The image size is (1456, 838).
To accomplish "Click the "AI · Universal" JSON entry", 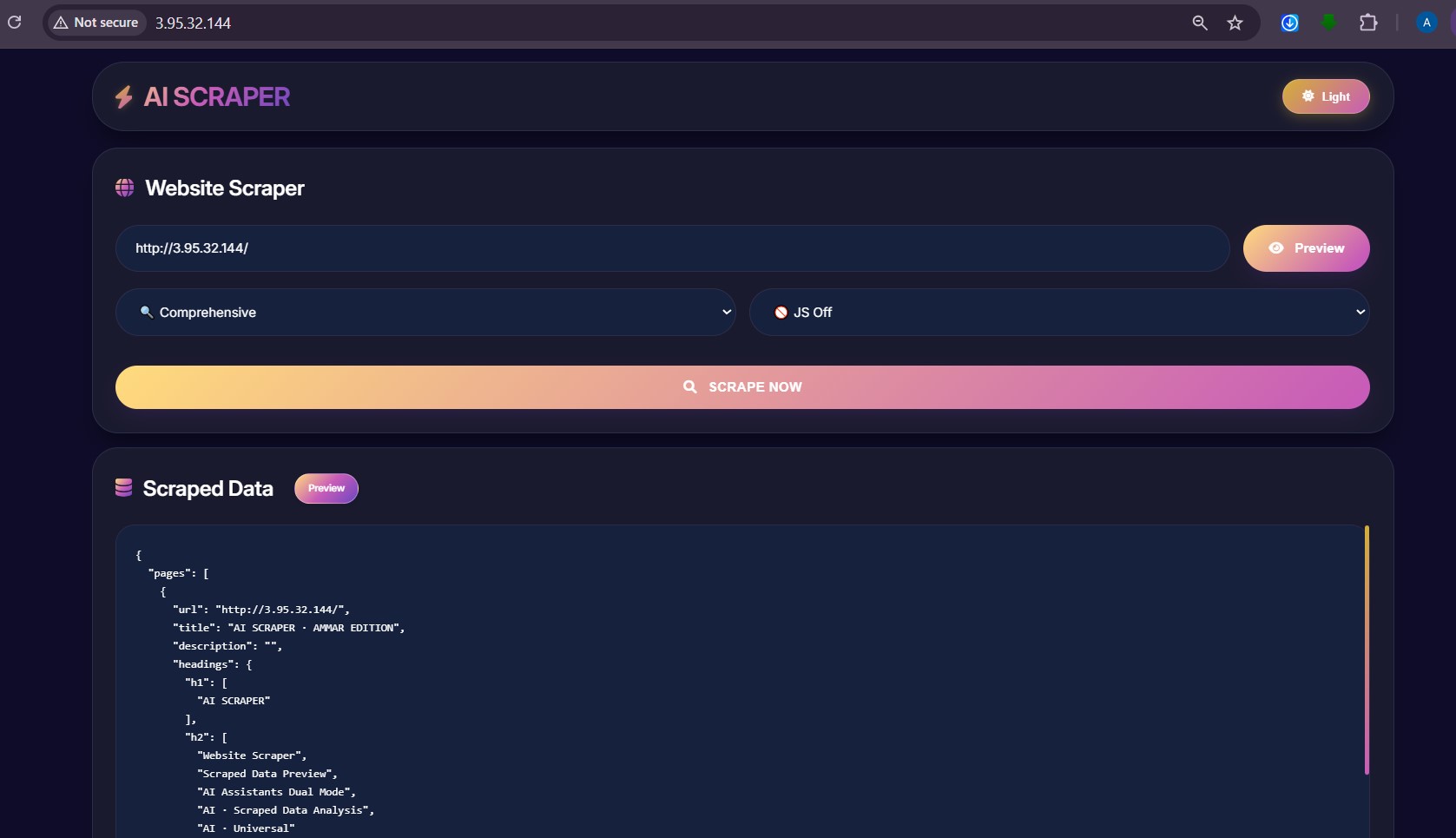I will click(x=246, y=828).
